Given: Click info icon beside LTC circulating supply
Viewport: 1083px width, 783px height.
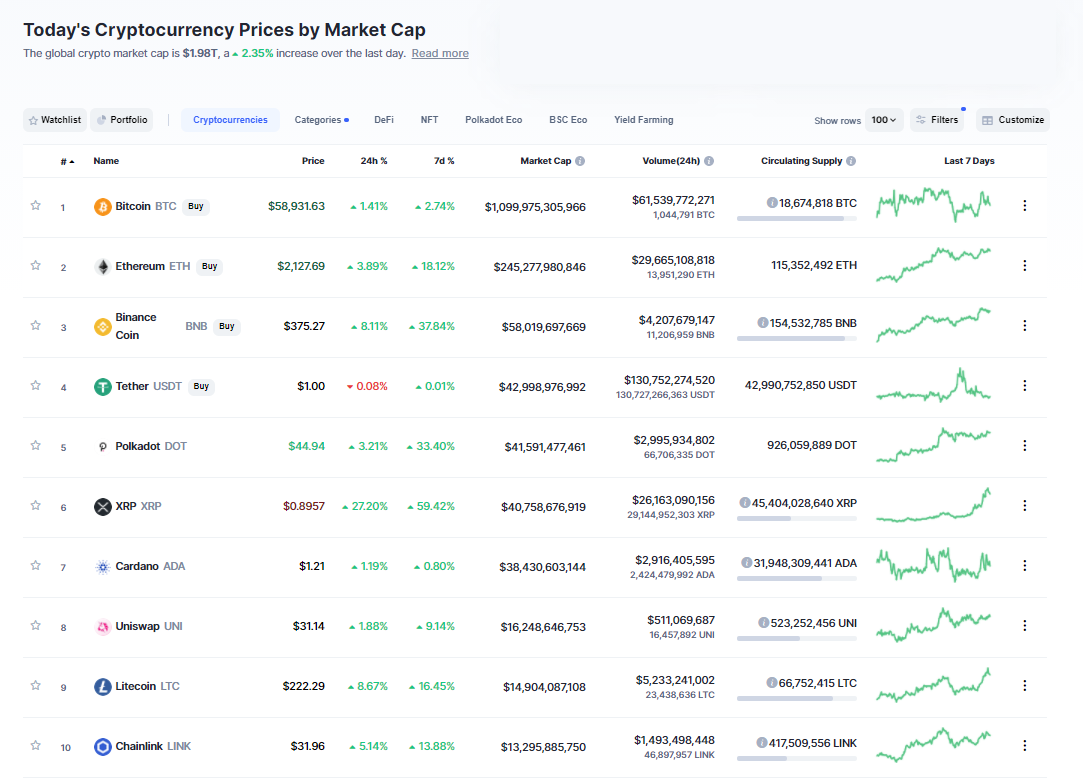Looking at the screenshot, I should [771, 684].
